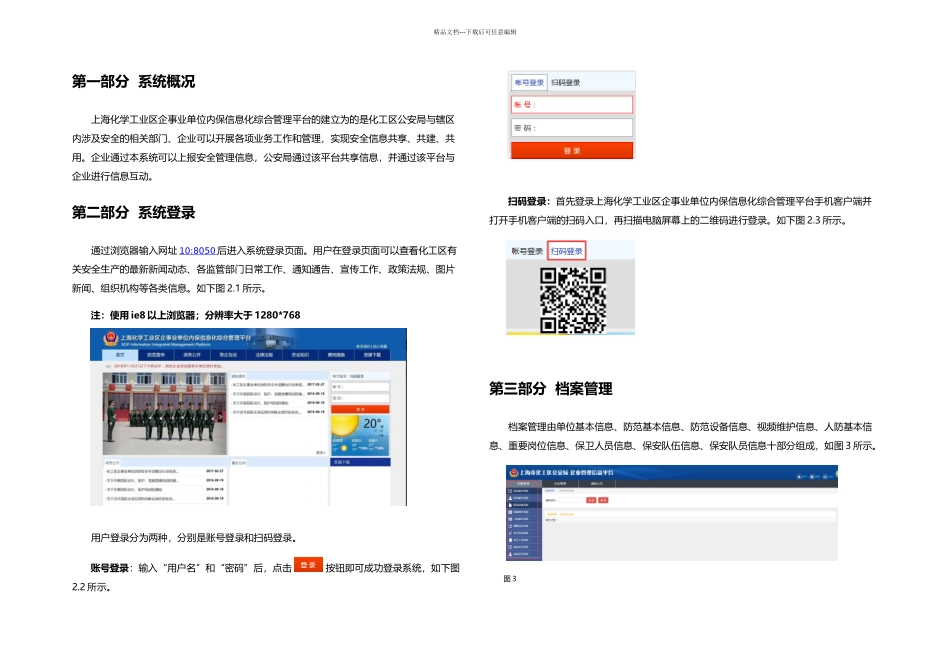This screenshot has width=950, height=672.
Task: Click the QR code image
Action: click(x=573, y=301)
